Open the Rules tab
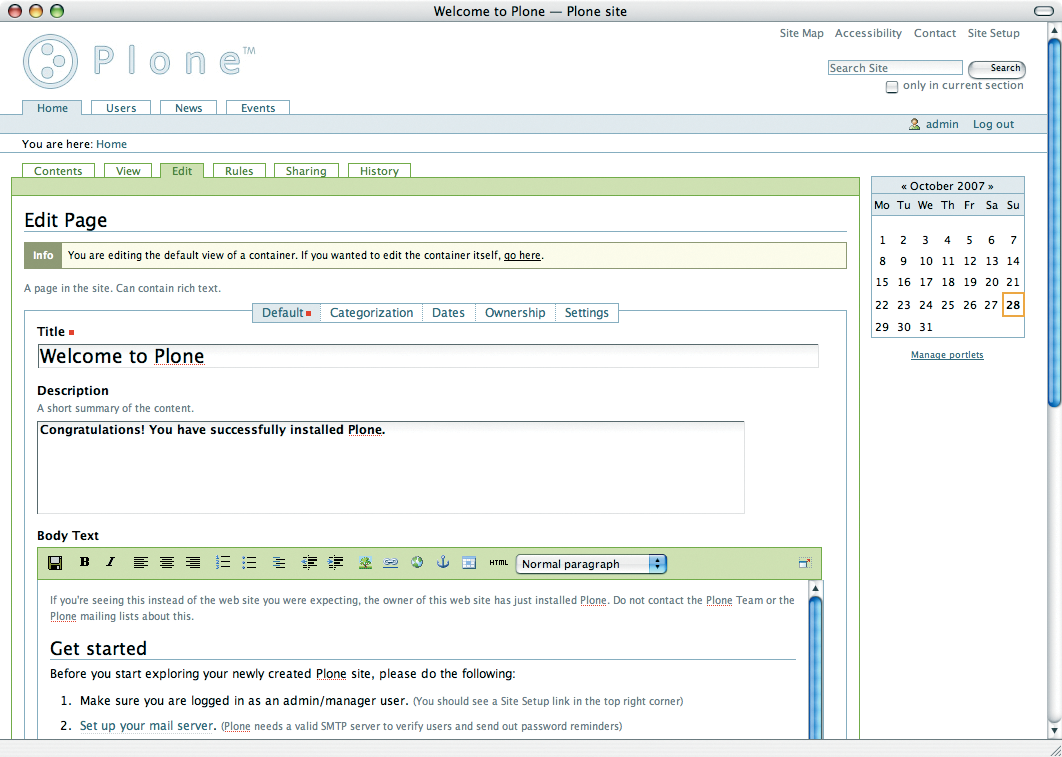The image size is (1062, 757). (239, 171)
